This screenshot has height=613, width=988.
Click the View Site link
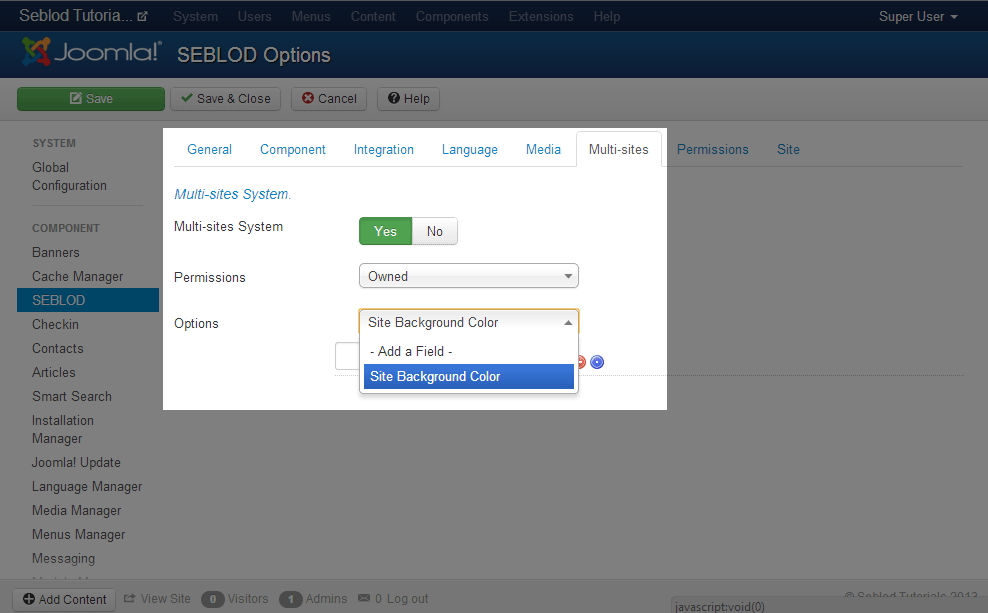pyautogui.click(x=158, y=599)
